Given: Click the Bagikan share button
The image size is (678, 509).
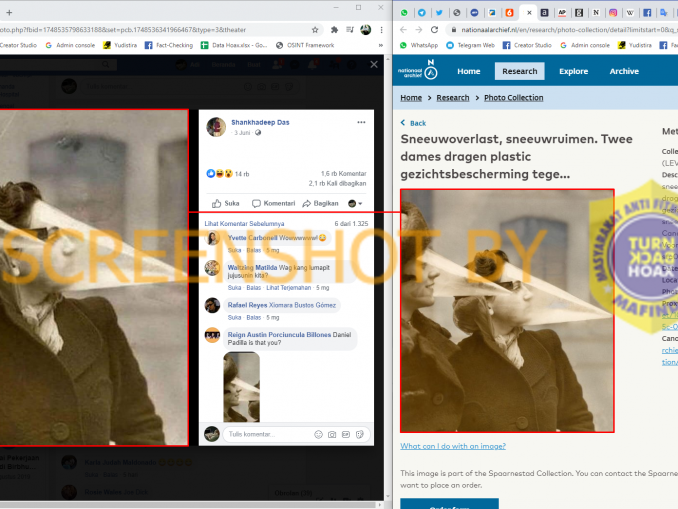Looking at the screenshot, I should coord(320,203).
